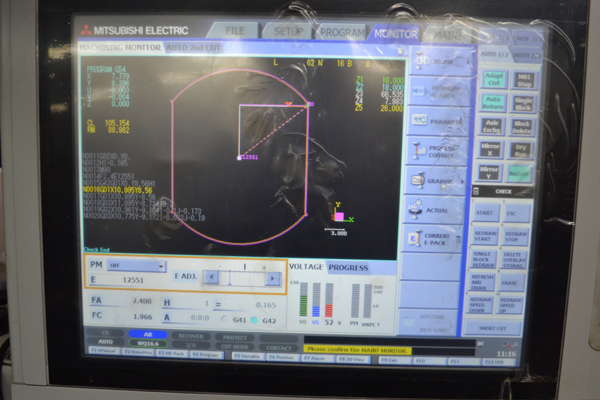This screenshot has height=400, width=600.
Task: Click the CUT MODE status button
Action: pos(235,346)
